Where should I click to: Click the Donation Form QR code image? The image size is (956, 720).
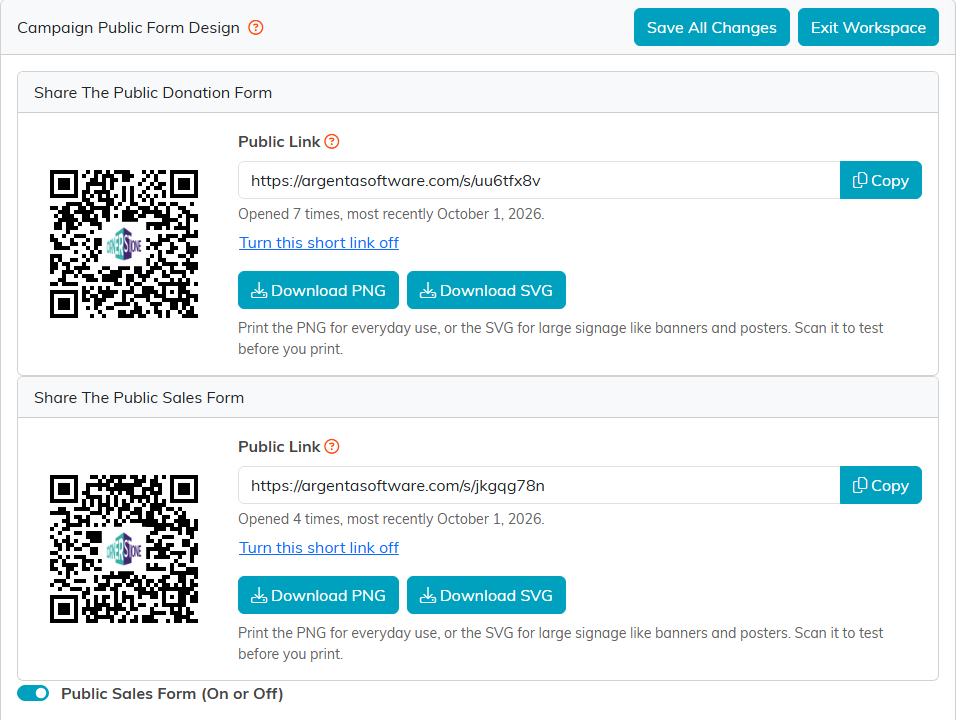tap(124, 244)
